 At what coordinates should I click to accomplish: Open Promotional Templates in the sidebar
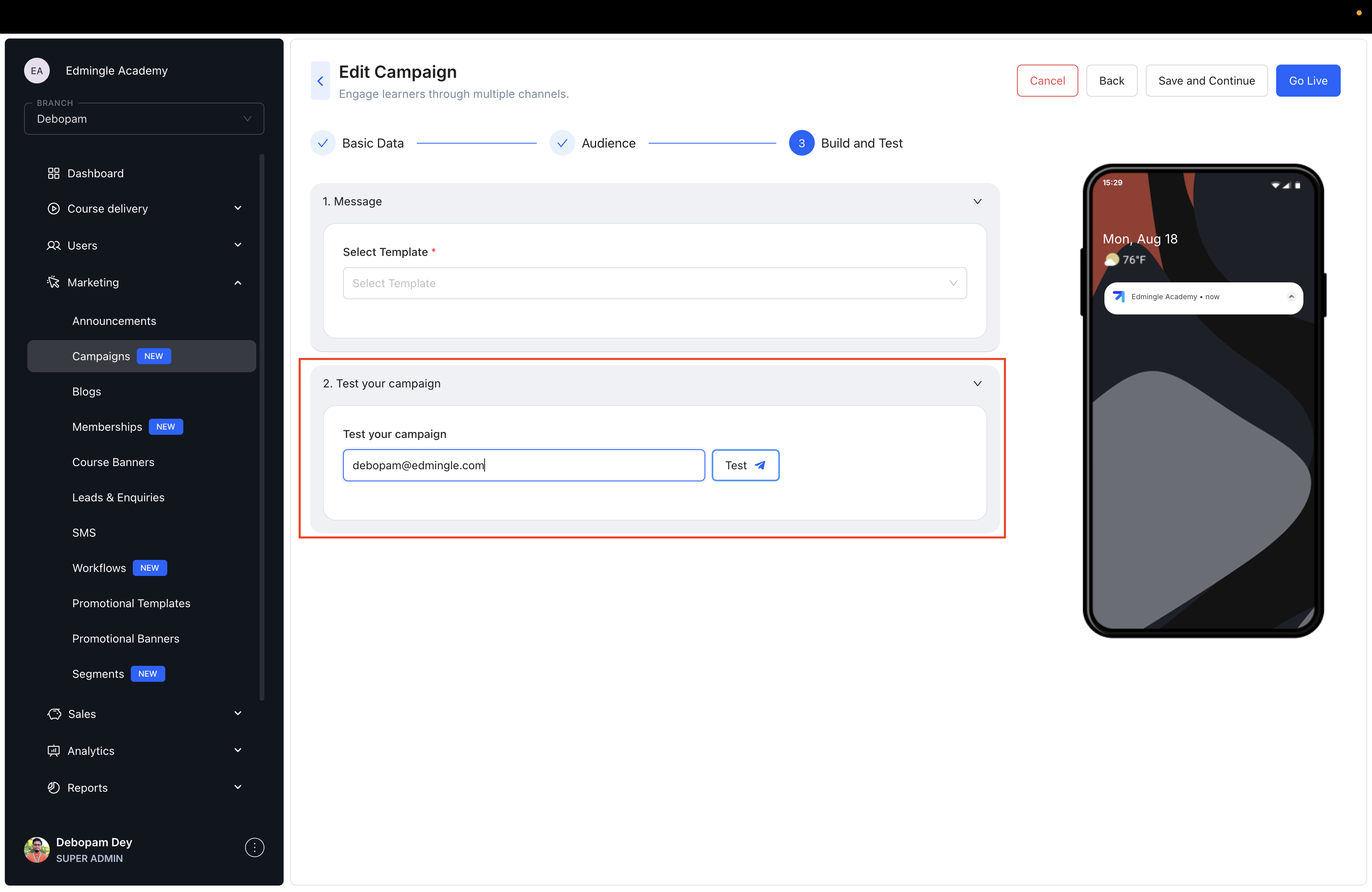click(132, 603)
